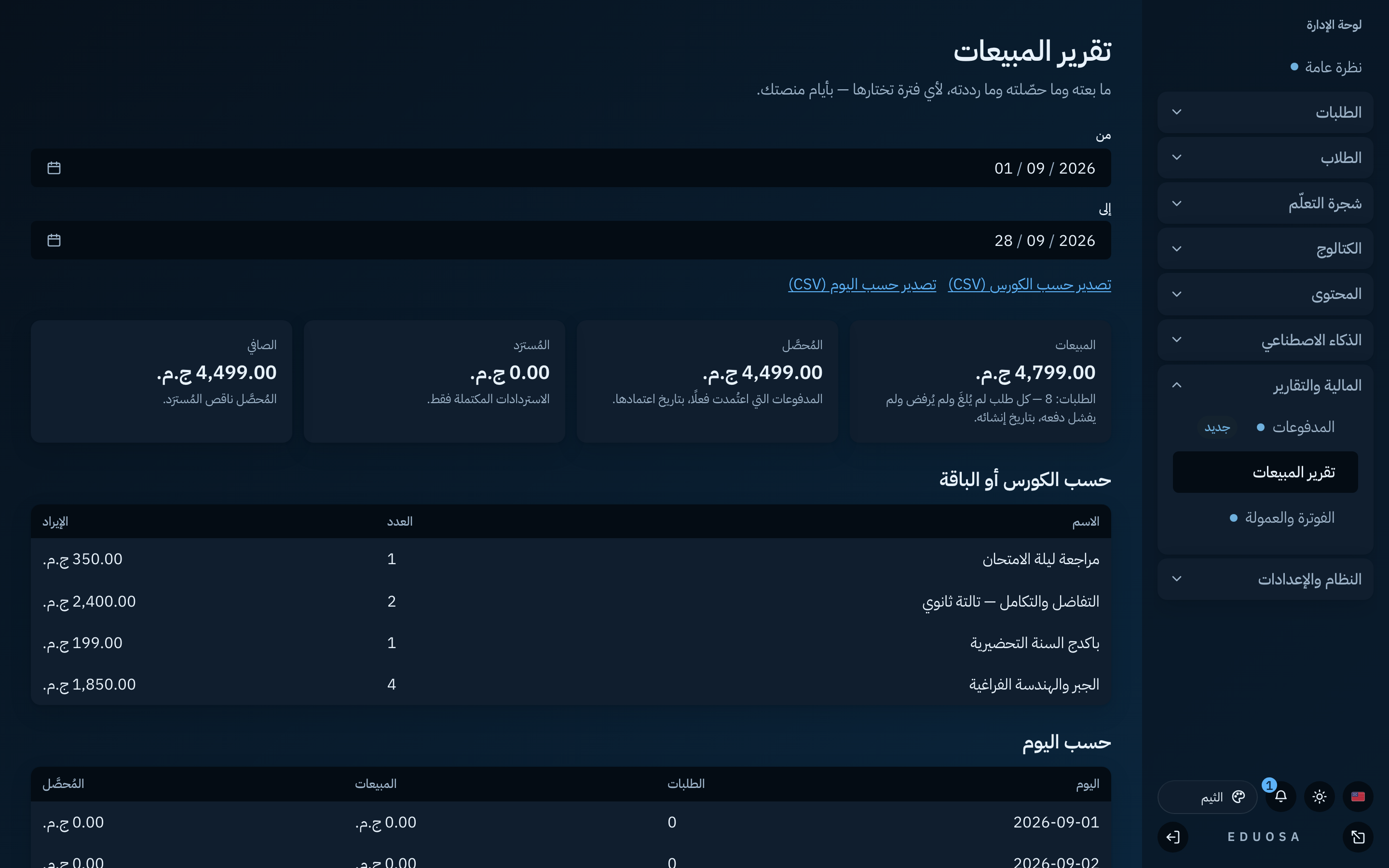Viewport: 1389px width, 868px height.
Task: Select row مراجعة ليلة الامتحان
Action: (x=571, y=559)
